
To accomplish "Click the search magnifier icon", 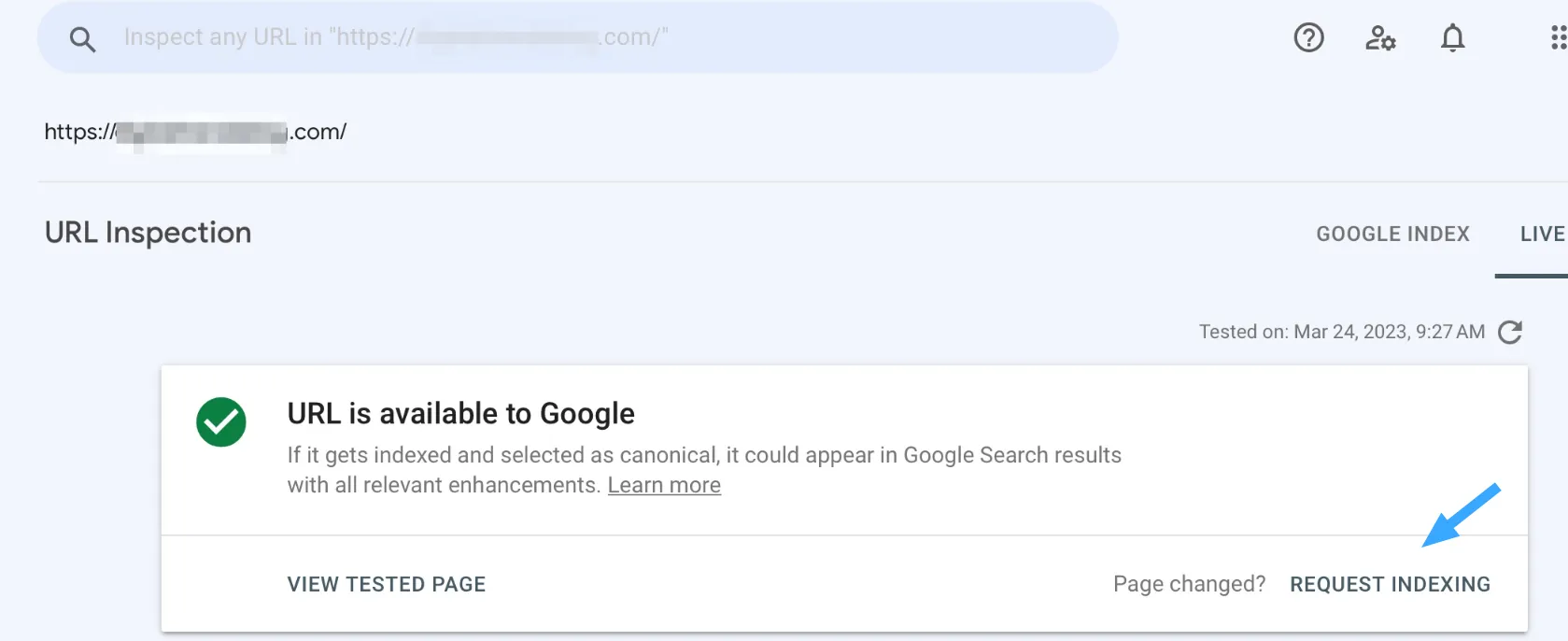I will coord(82,38).
